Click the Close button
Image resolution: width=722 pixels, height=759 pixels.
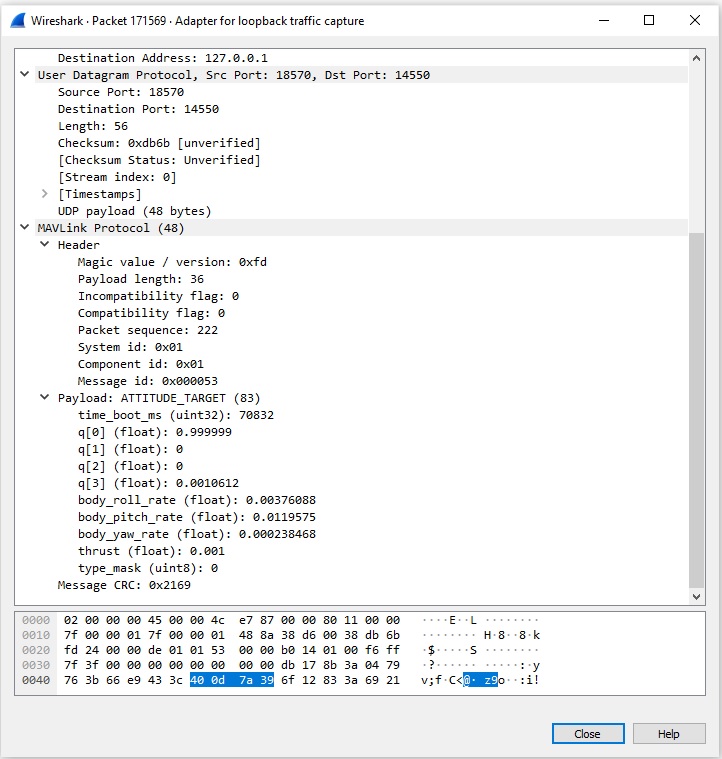(588, 734)
